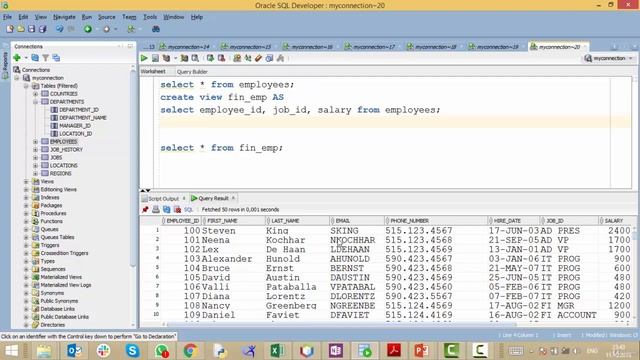Run the statement with the green play icon
Viewport: 640px width, 360px height.
(x=144, y=58)
